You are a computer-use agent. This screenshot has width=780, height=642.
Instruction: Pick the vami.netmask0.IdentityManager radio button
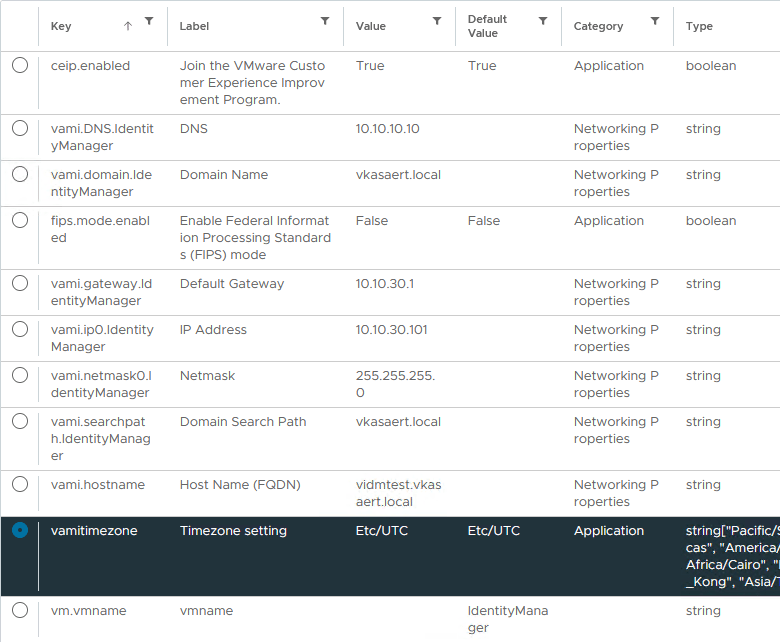point(20,375)
